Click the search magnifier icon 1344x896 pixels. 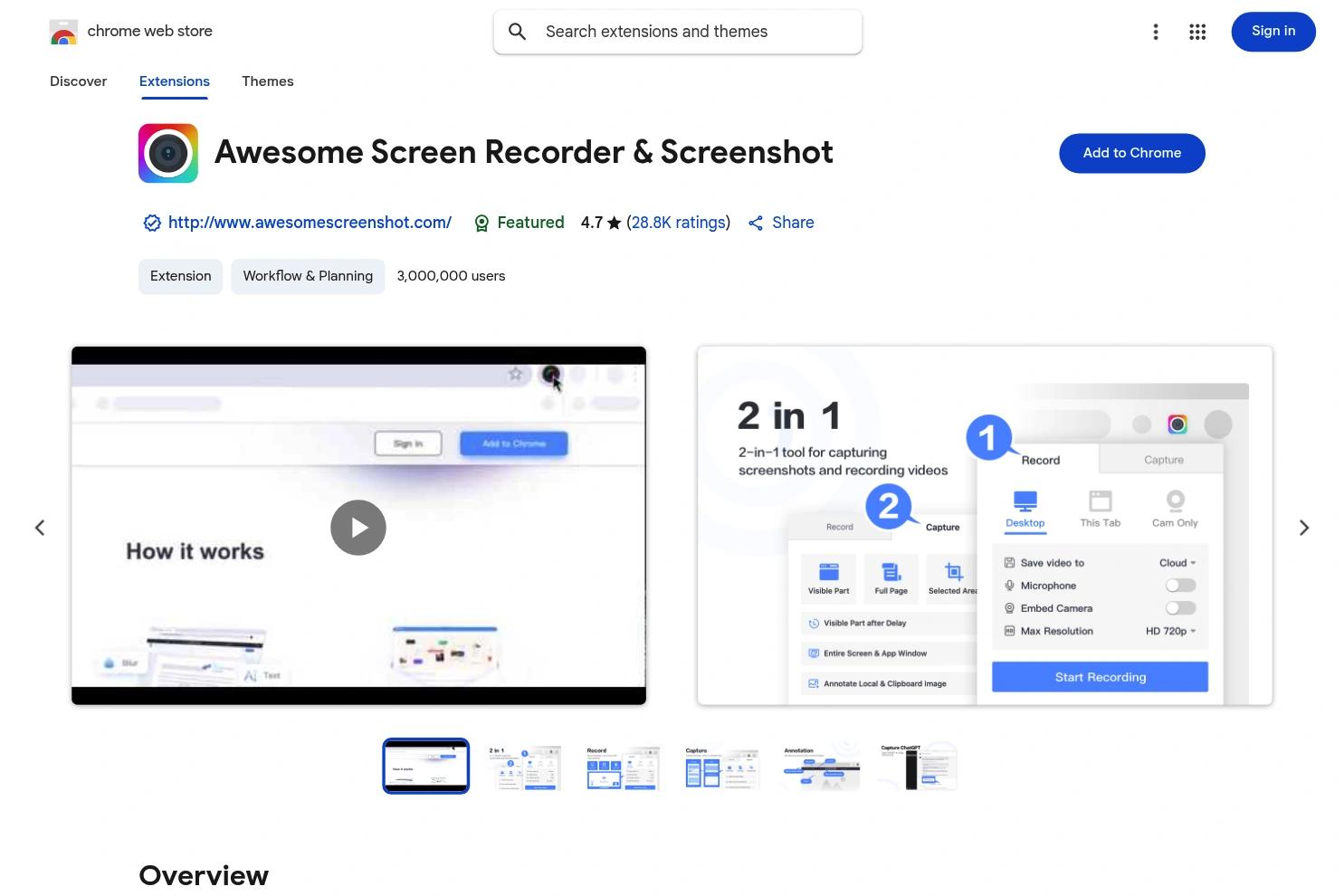point(516,32)
